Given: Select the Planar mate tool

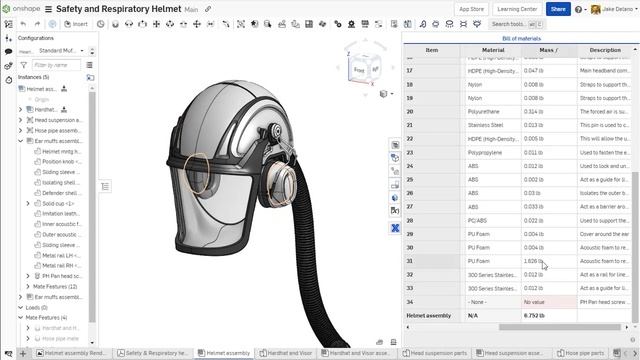Looking at the screenshot, I should (x=156, y=24).
